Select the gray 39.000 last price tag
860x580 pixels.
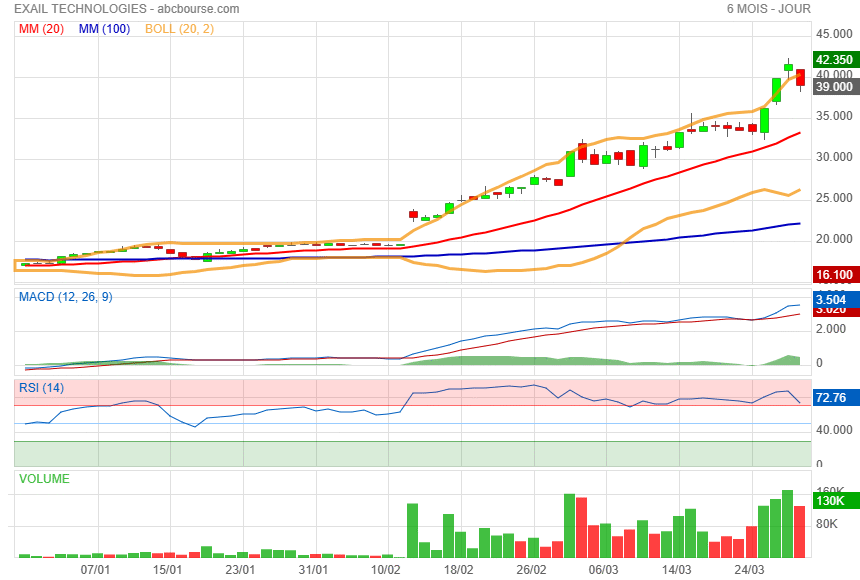pos(834,86)
